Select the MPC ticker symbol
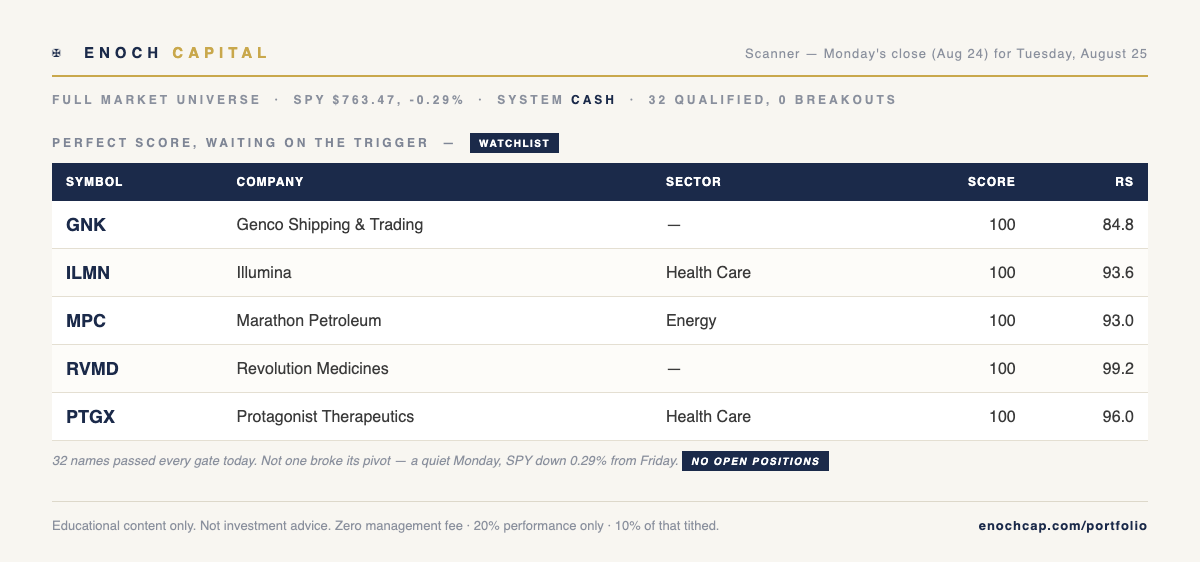 click(86, 321)
